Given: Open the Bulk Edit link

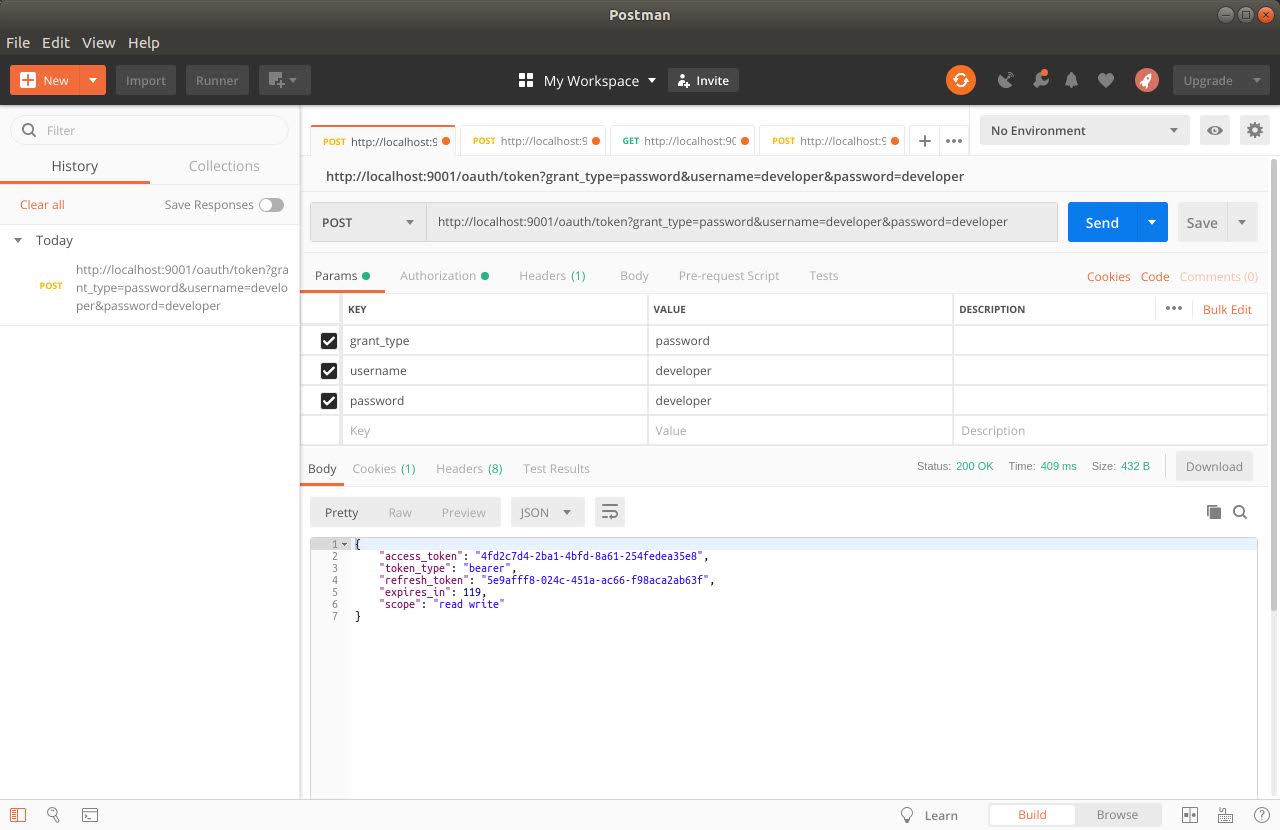Looking at the screenshot, I should point(1227,309).
